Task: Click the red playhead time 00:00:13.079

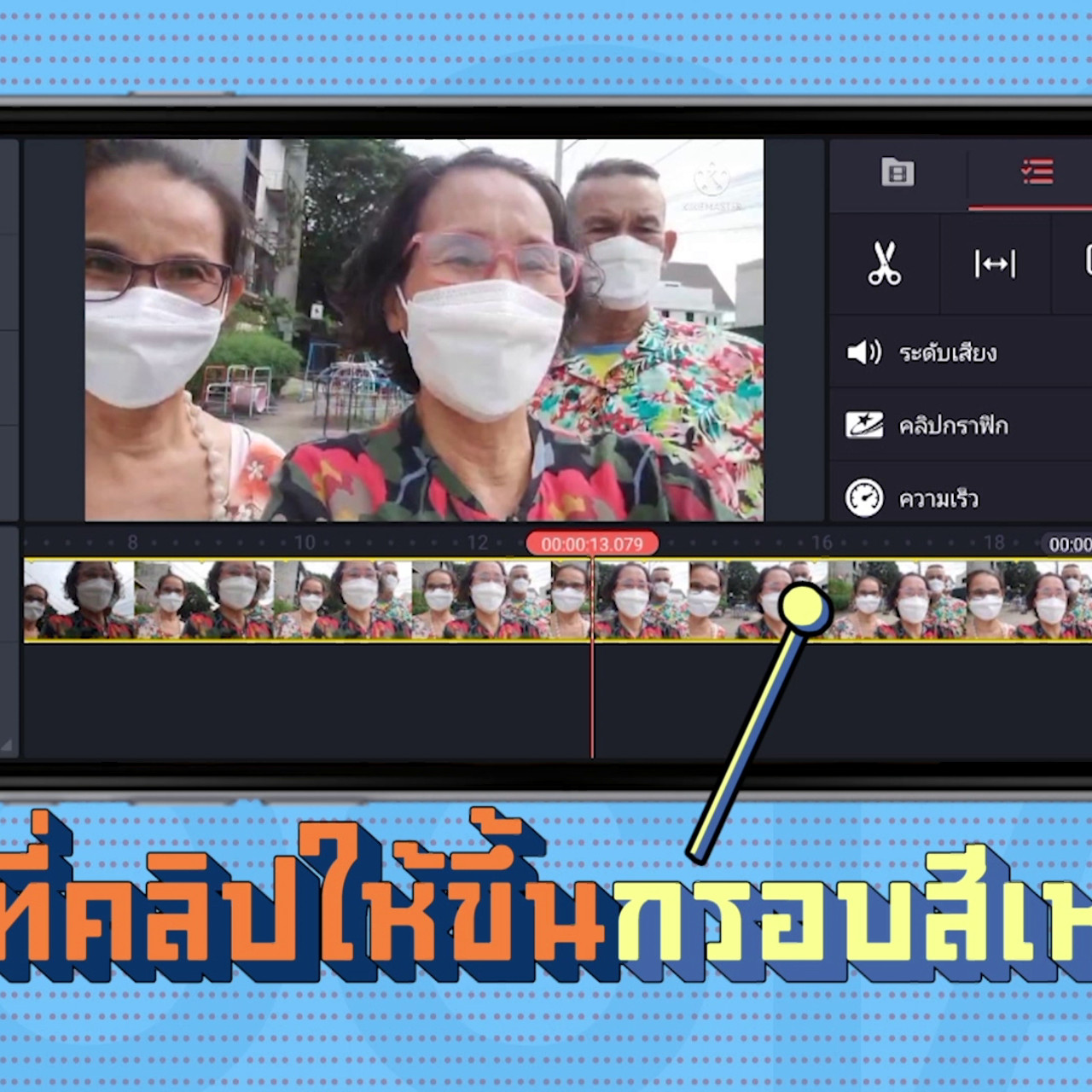Action: click(592, 544)
